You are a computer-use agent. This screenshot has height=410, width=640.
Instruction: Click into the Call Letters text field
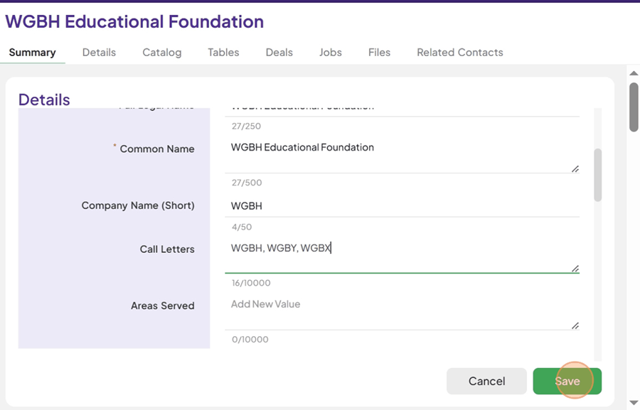tap(402, 256)
